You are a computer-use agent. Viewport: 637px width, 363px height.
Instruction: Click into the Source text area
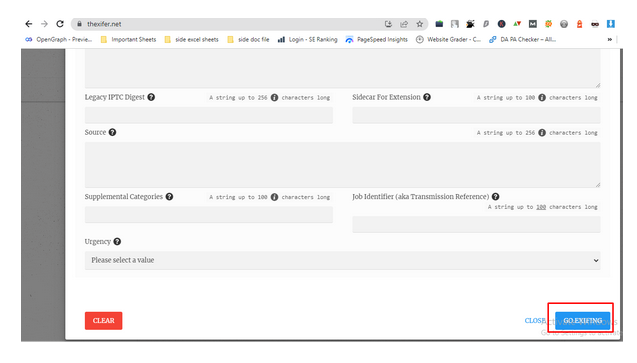[x=342, y=165]
